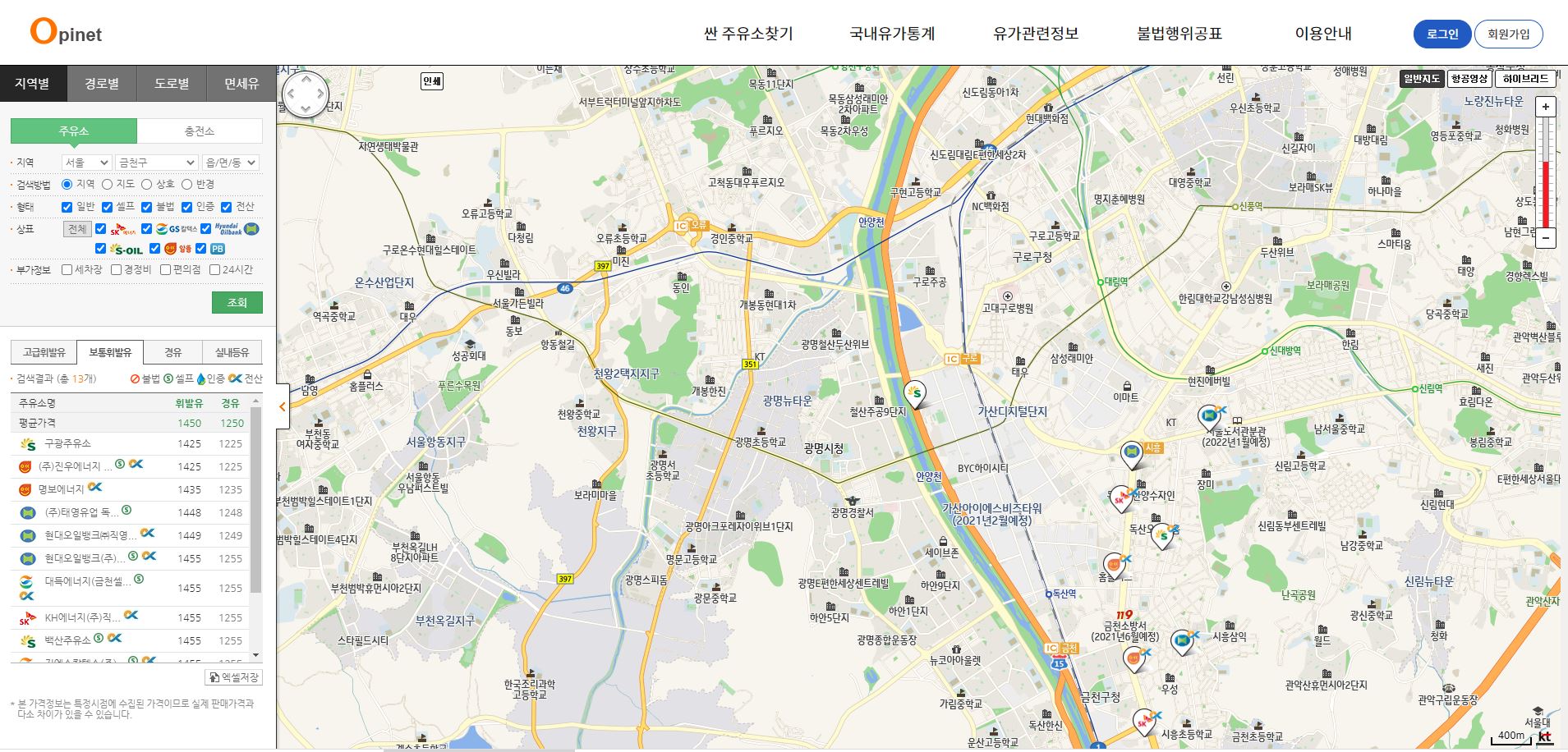Screen dimensions: 1568x752
Task: Click the 알뜰 brand logo filter
Action: tap(177, 249)
